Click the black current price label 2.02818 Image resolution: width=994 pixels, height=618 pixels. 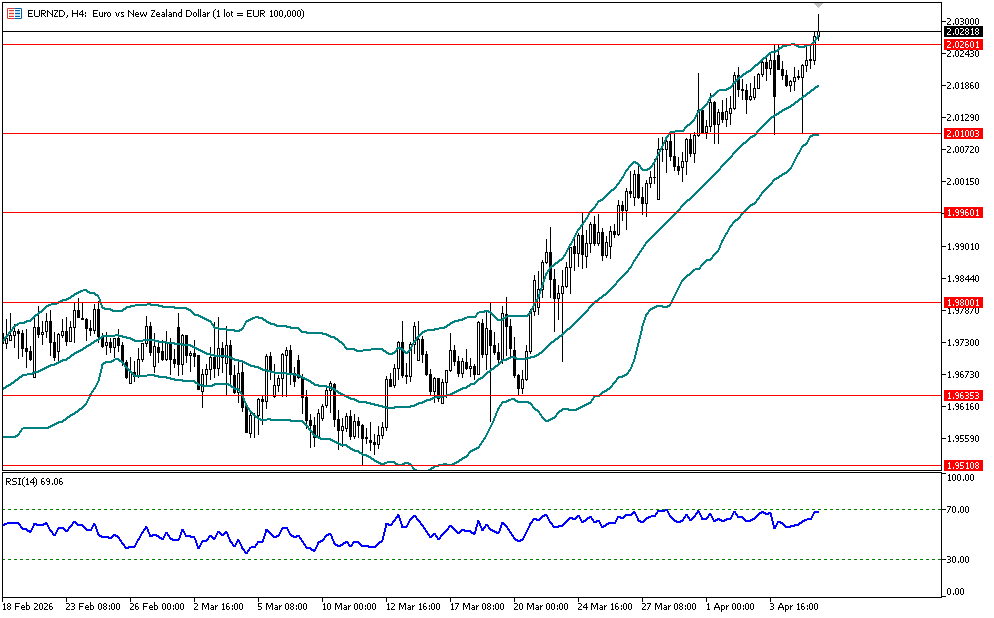pyautogui.click(x=961, y=32)
